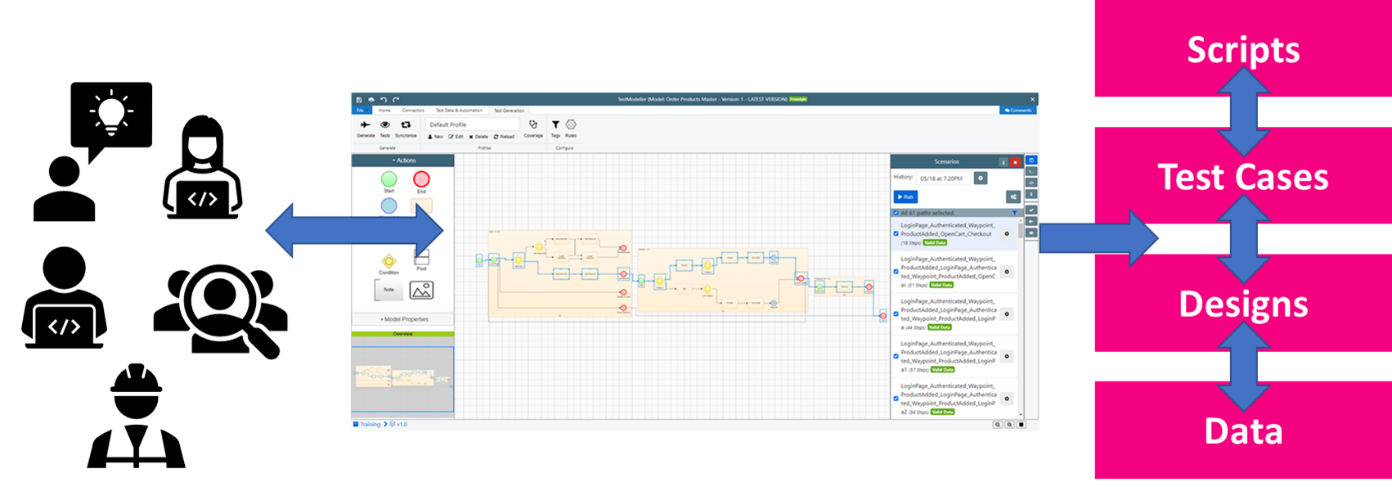
Task: Select the red End node action
Action: (x=421, y=180)
